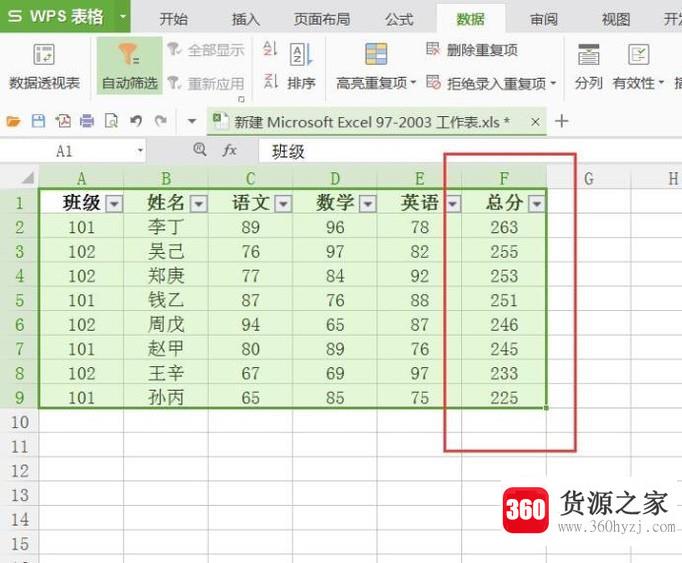Click Remove Duplicates (删除重复项)

[472, 50]
